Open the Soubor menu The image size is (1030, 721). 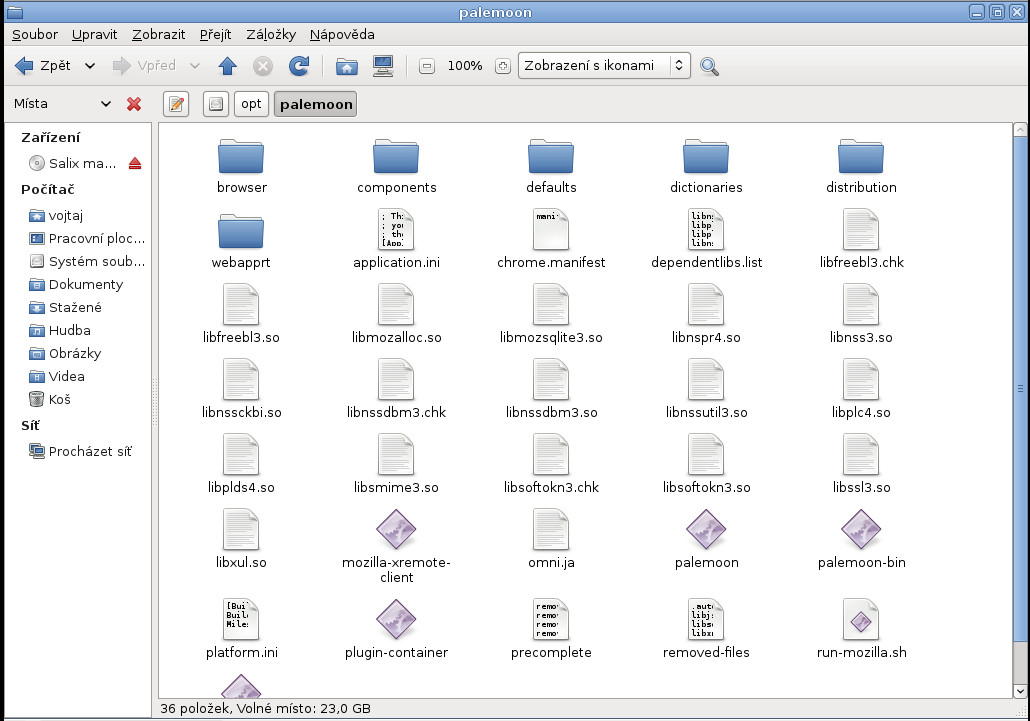click(34, 34)
